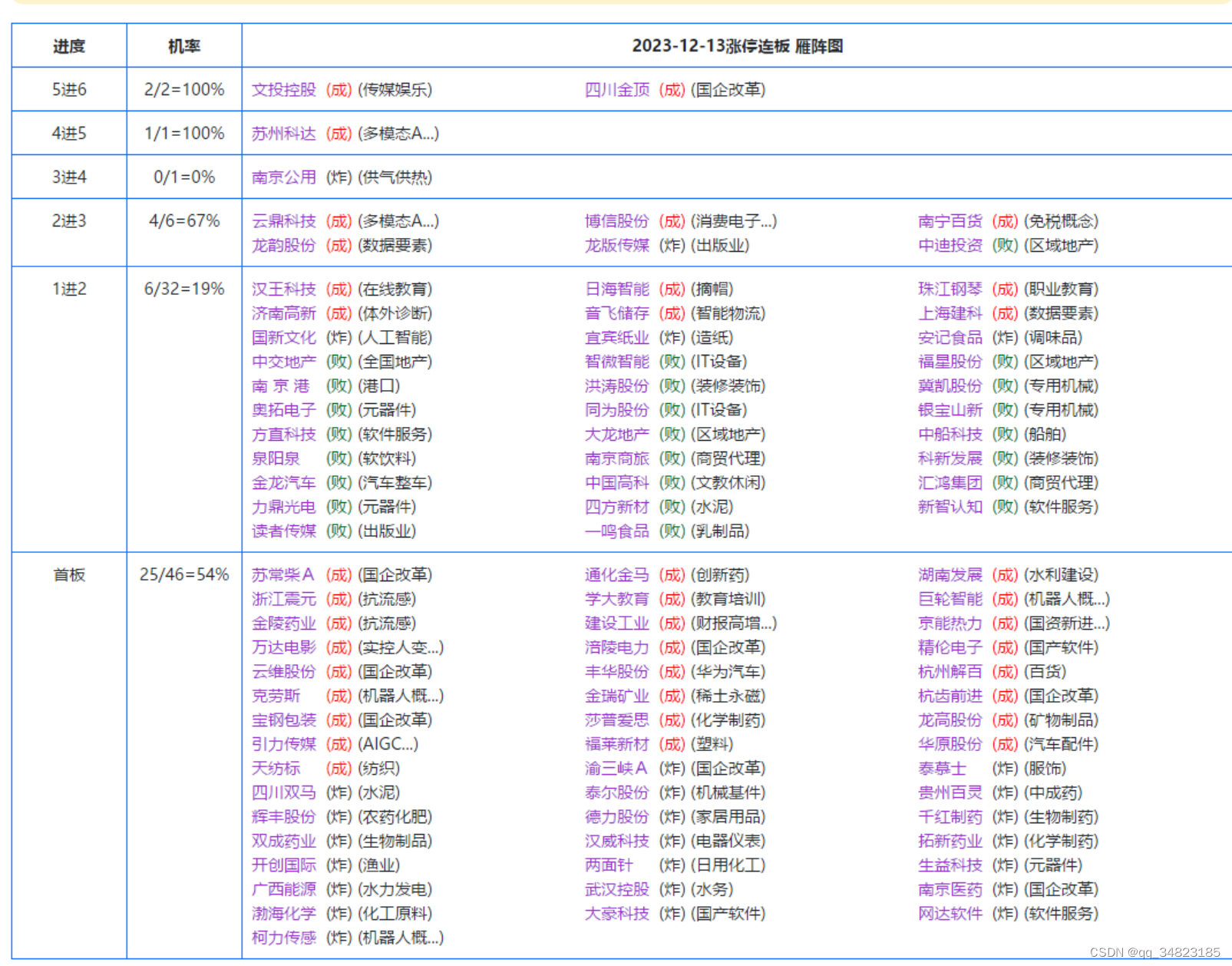
Task: Select the 巨轮智能 stock link
Action: point(950,599)
